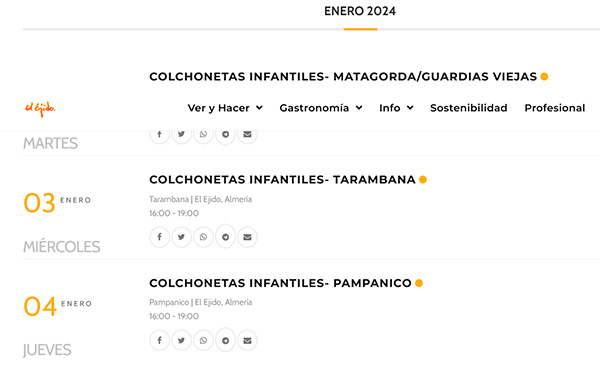Expand the Gastronomía dropdown
The width and height of the screenshot is (600, 372).
click(x=321, y=108)
